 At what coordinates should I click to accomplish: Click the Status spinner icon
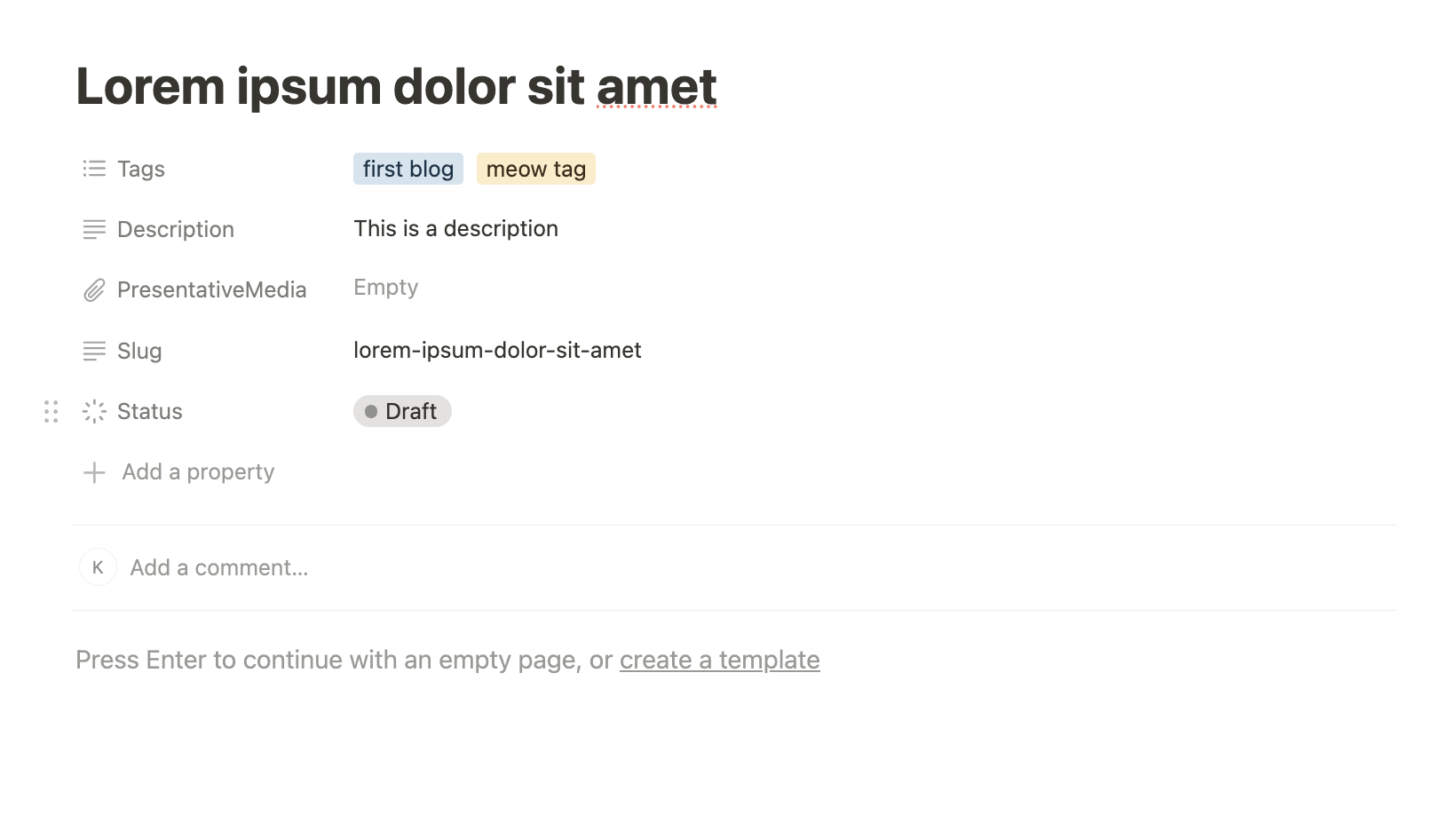point(94,411)
